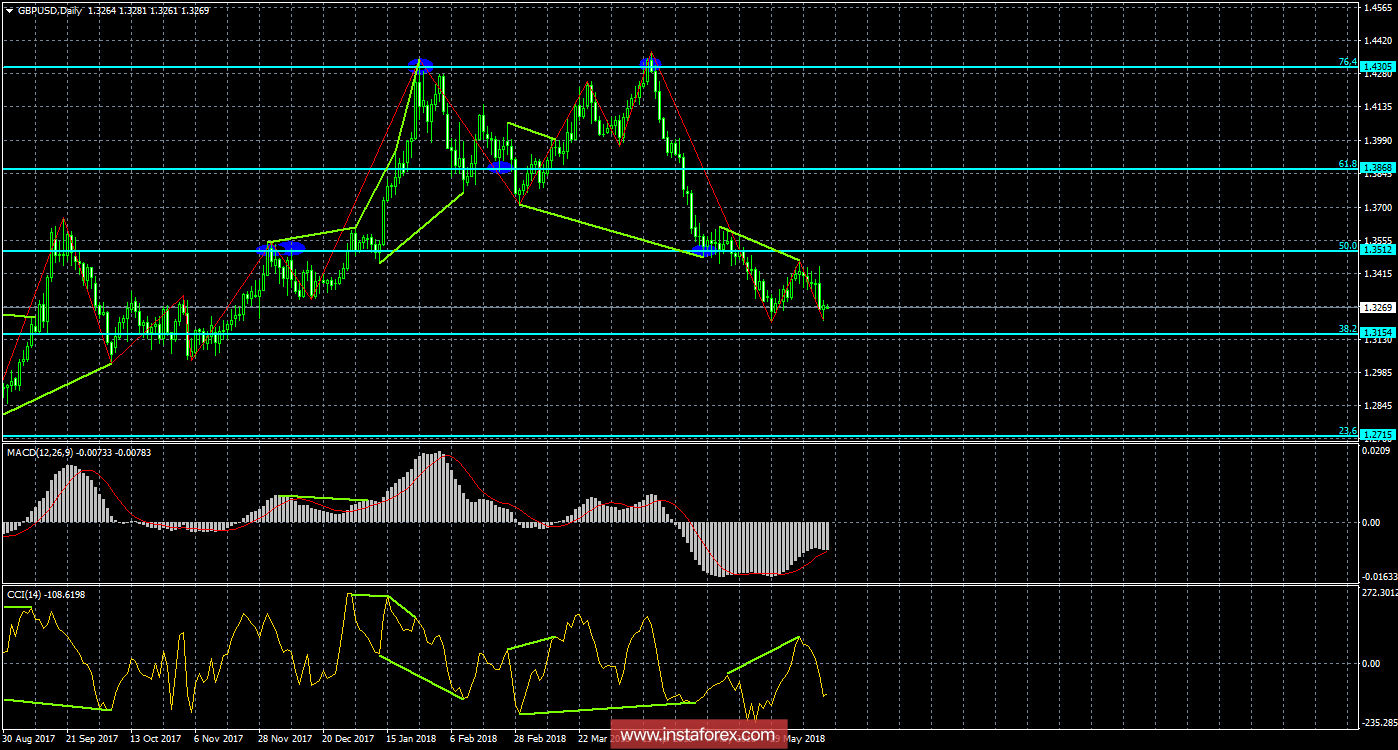Click the 28 Nov 2017 date label

pos(284,739)
